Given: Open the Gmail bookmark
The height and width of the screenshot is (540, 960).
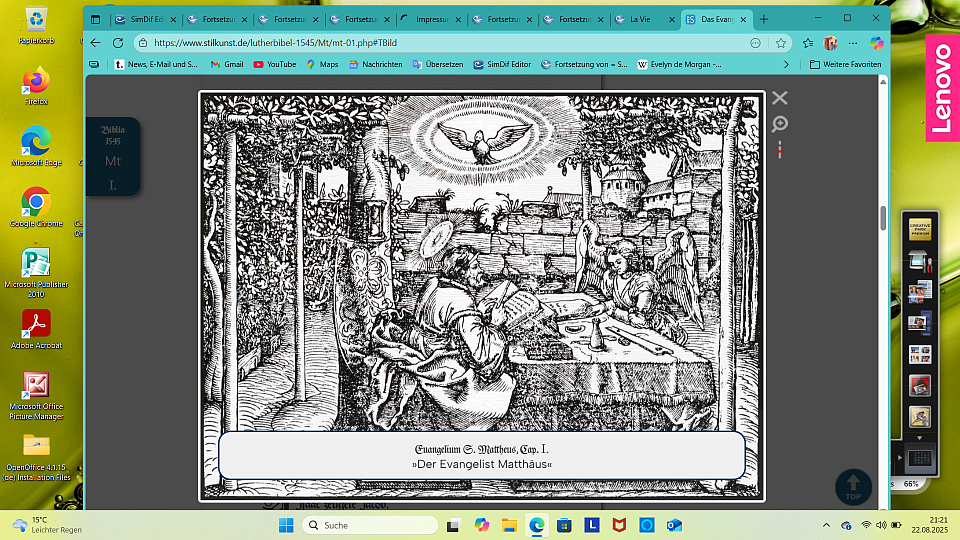Looking at the screenshot, I should click(x=227, y=64).
